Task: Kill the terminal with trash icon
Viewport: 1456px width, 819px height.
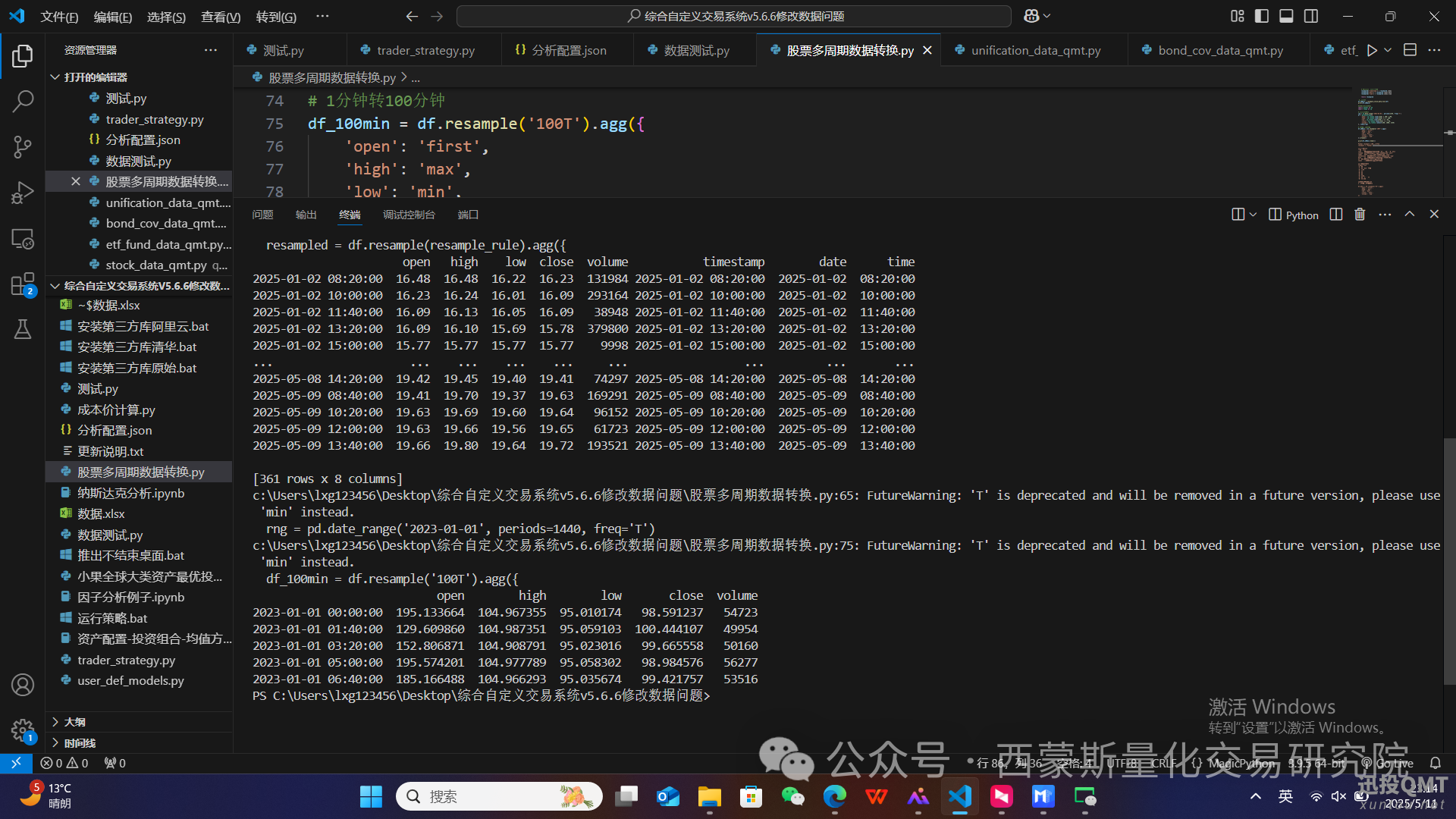Action: [1360, 215]
